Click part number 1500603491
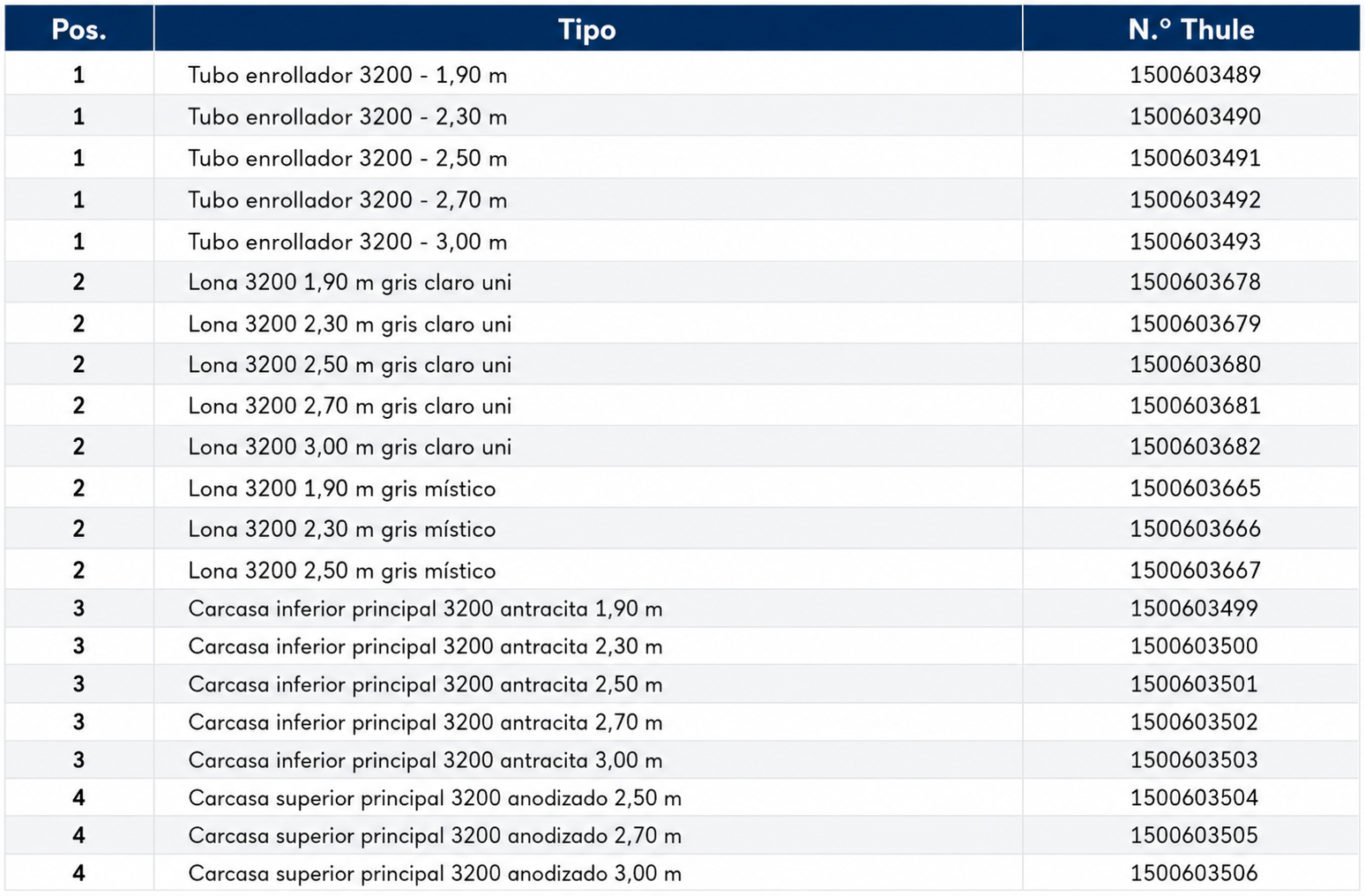Image resolution: width=1365 pixels, height=896 pixels. pyautogui.click(x=1195, y=158)
